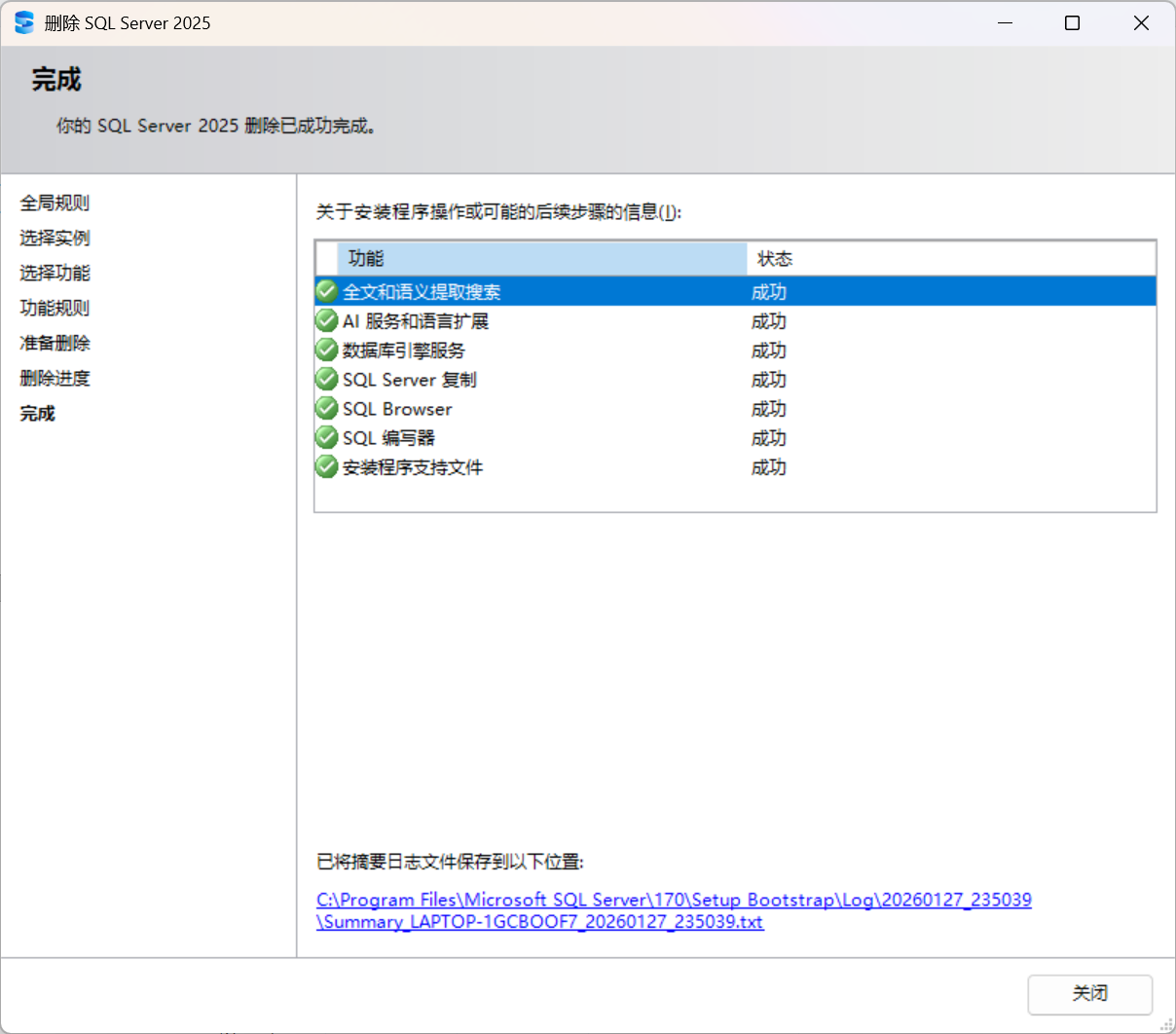Click 成功 status for 安装程序支持文件
Screen dimensions: 1176x1034
click(769, 467)
